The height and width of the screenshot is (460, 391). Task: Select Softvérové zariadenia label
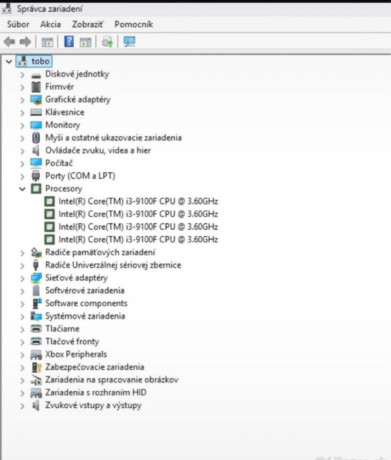pos(85,291)
